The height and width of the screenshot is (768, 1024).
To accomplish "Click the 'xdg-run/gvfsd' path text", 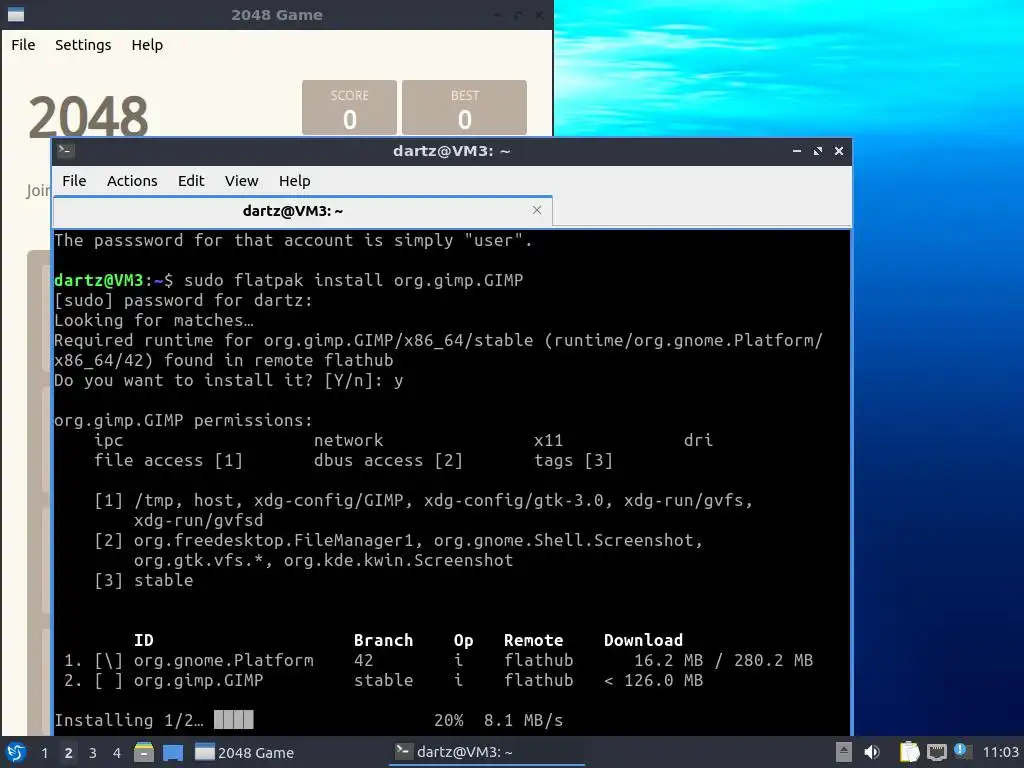I will [199, 520].
